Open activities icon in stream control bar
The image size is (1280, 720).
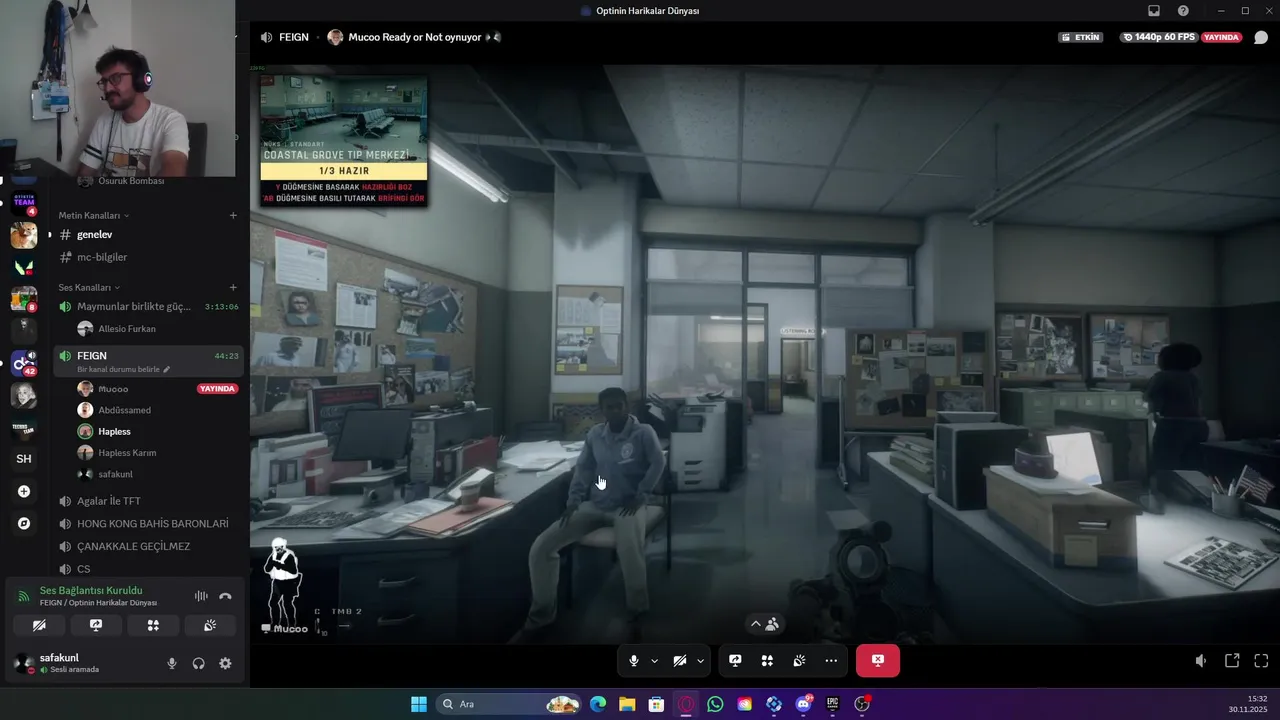point(767,661)
